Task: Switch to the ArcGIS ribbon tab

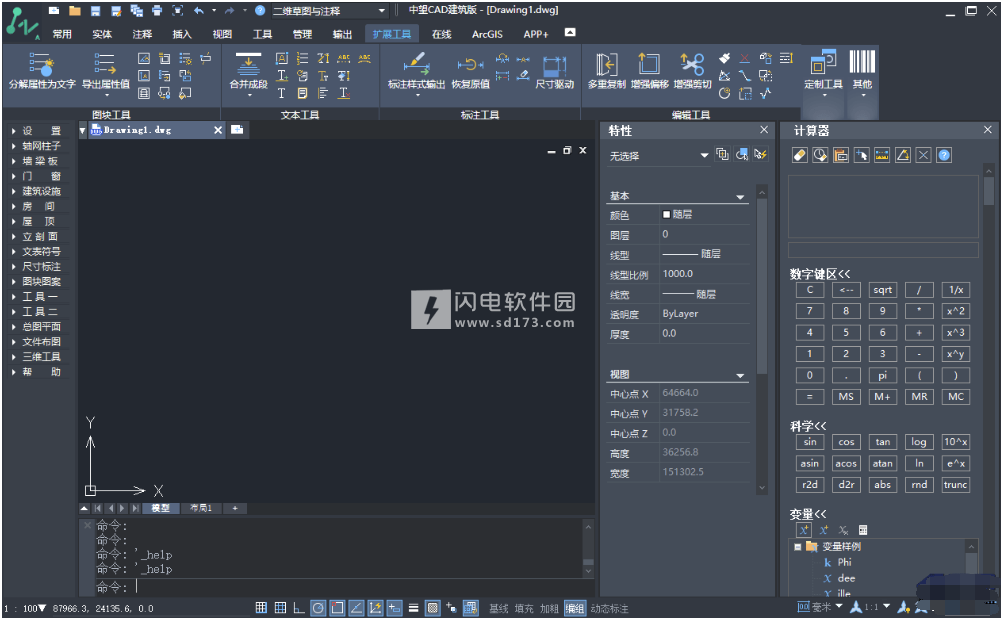Action: 487,34
